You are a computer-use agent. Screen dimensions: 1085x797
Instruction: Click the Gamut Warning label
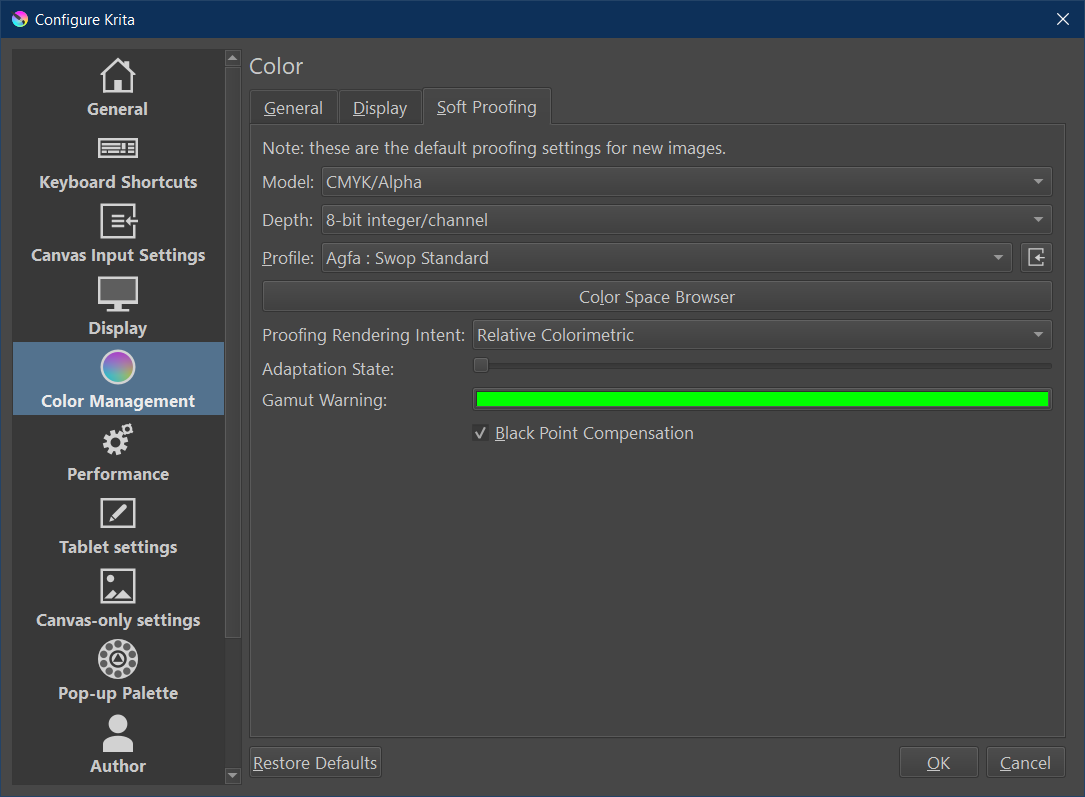pos(325,400)
